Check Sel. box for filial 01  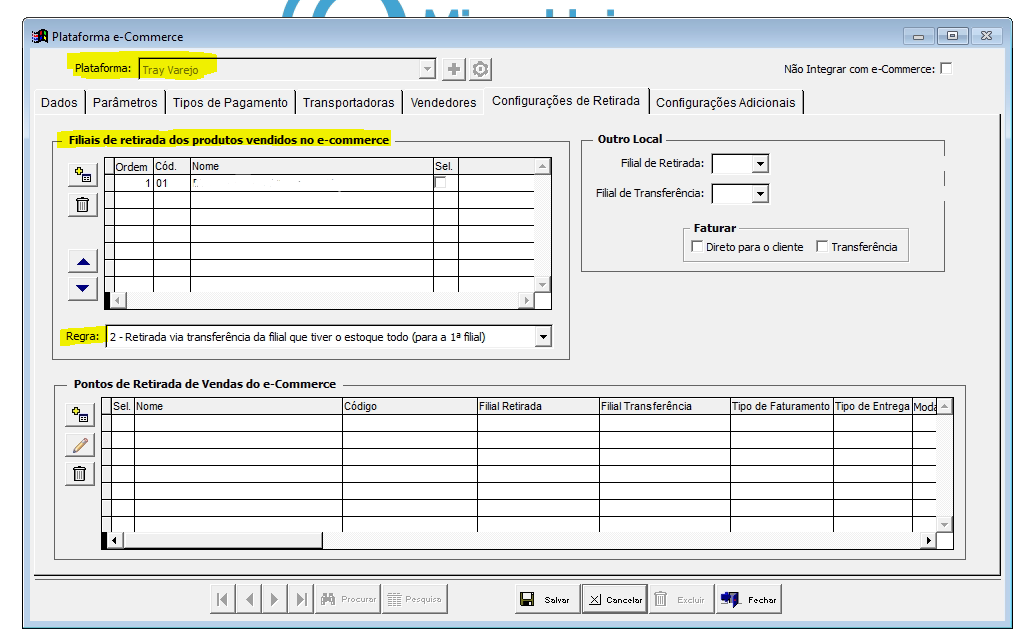(441, 183)
